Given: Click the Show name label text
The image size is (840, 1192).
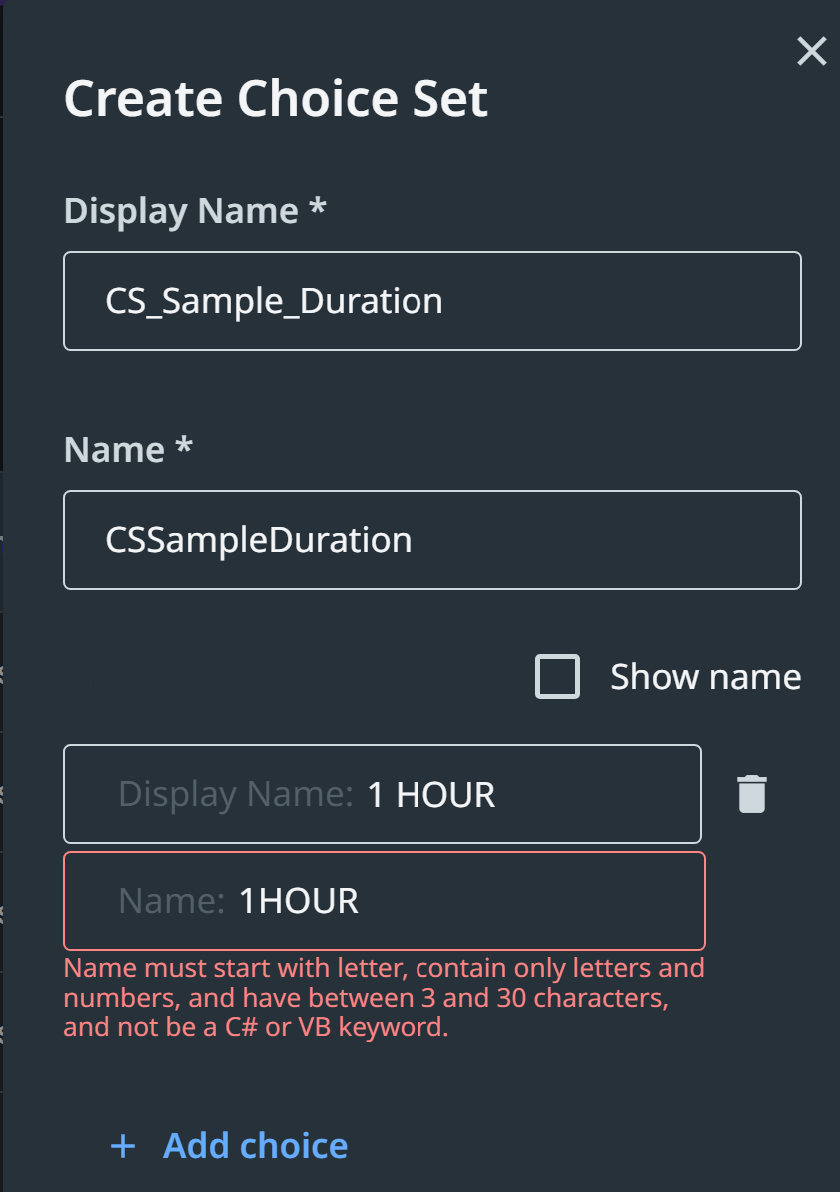Looking at the screenshot, I should [x=705, y=677].
